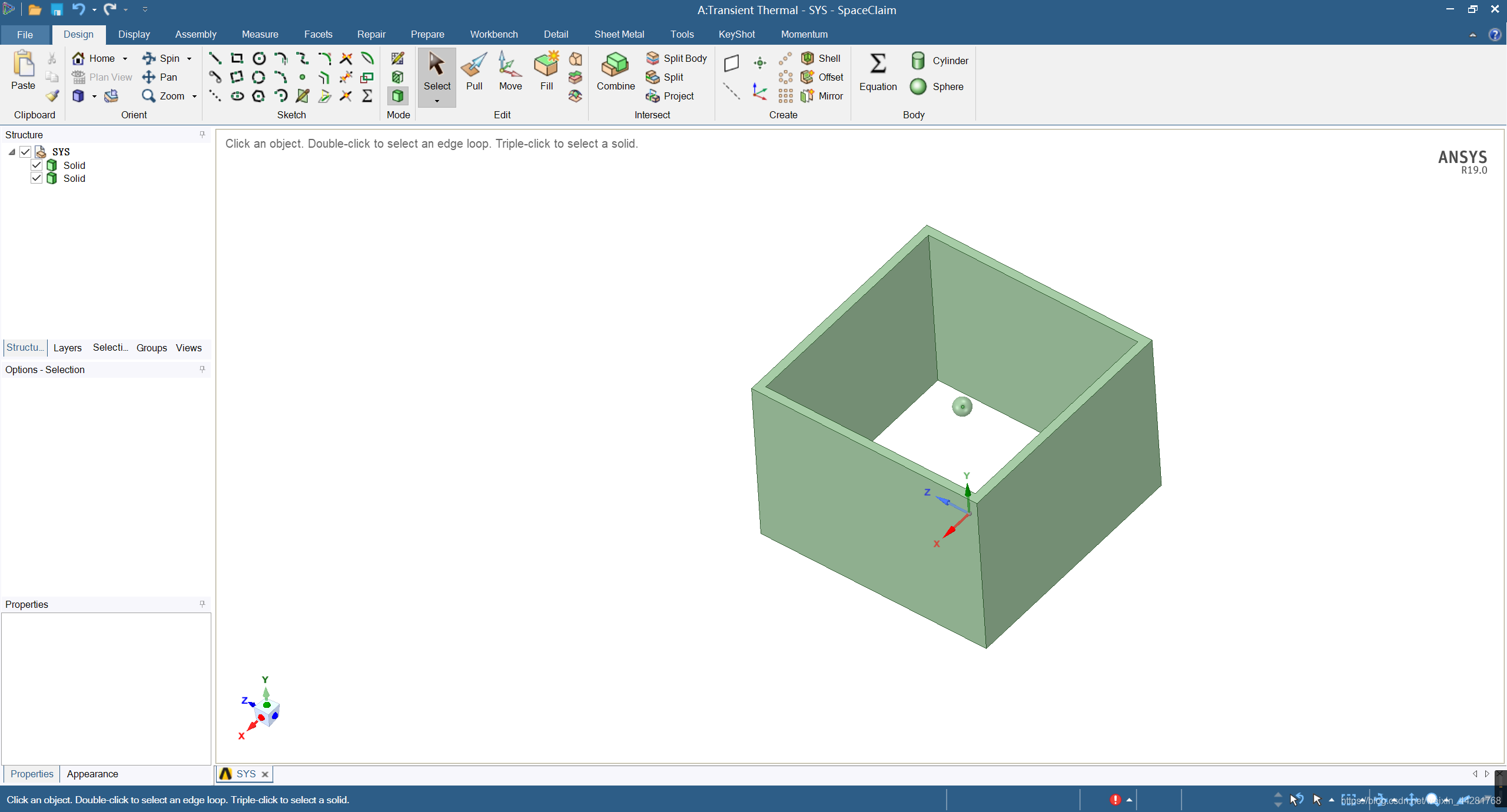
Task: Open the Appearance tab
Action: point(92,774)
